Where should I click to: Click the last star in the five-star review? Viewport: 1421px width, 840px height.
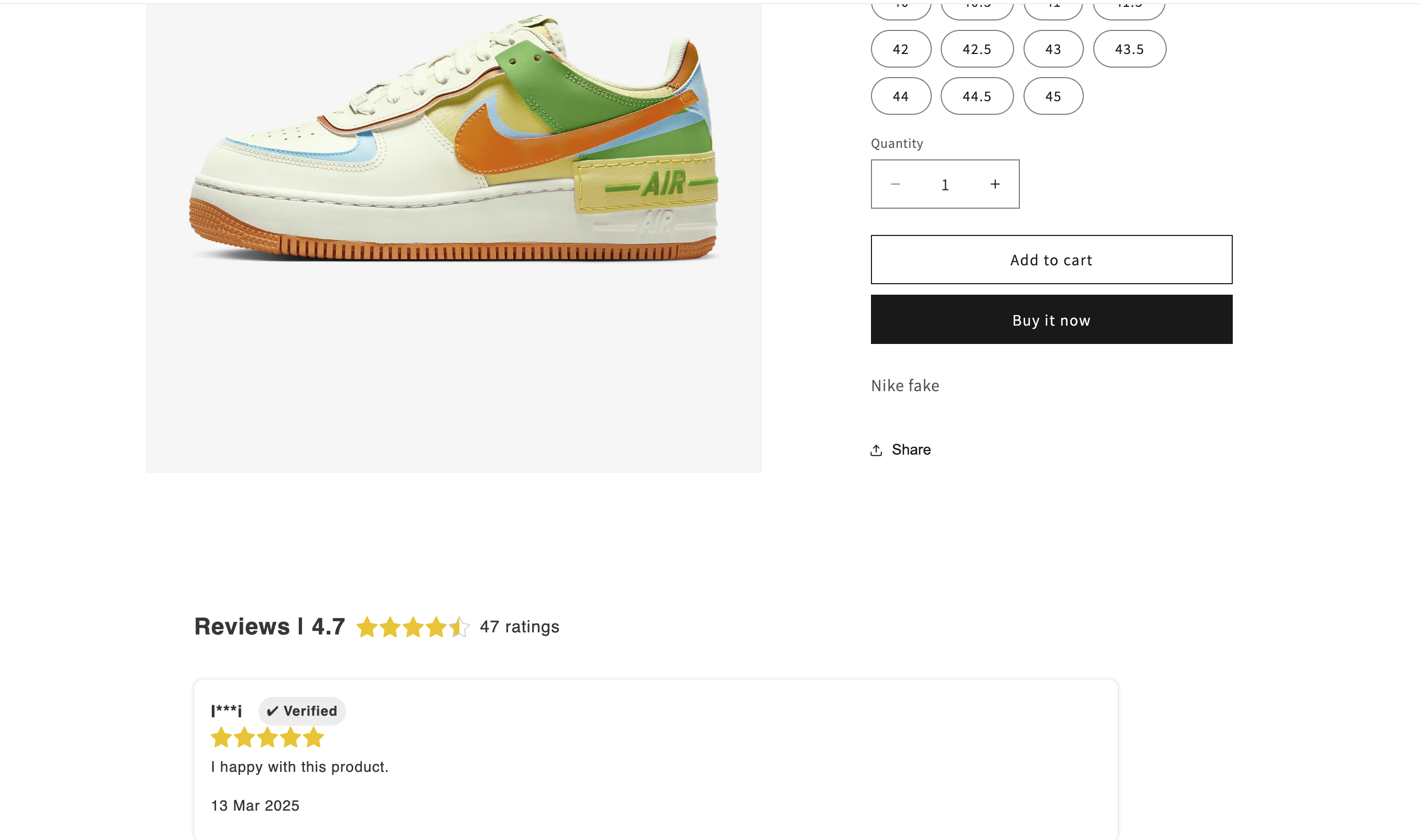[x=314, y=738]
